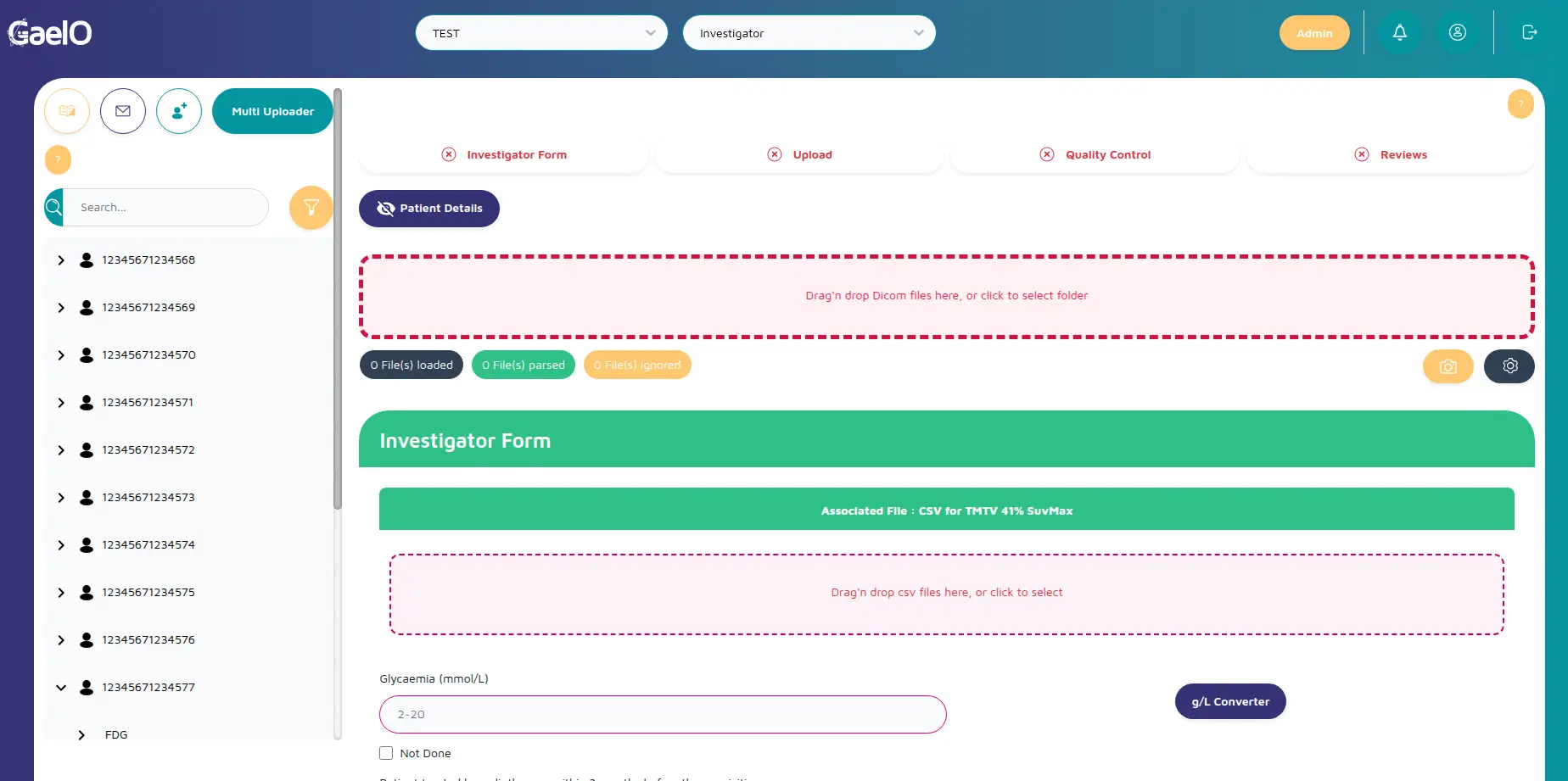1568x781 pixels.
Task: Open the filter funnel button
Action: pos(311,207)
